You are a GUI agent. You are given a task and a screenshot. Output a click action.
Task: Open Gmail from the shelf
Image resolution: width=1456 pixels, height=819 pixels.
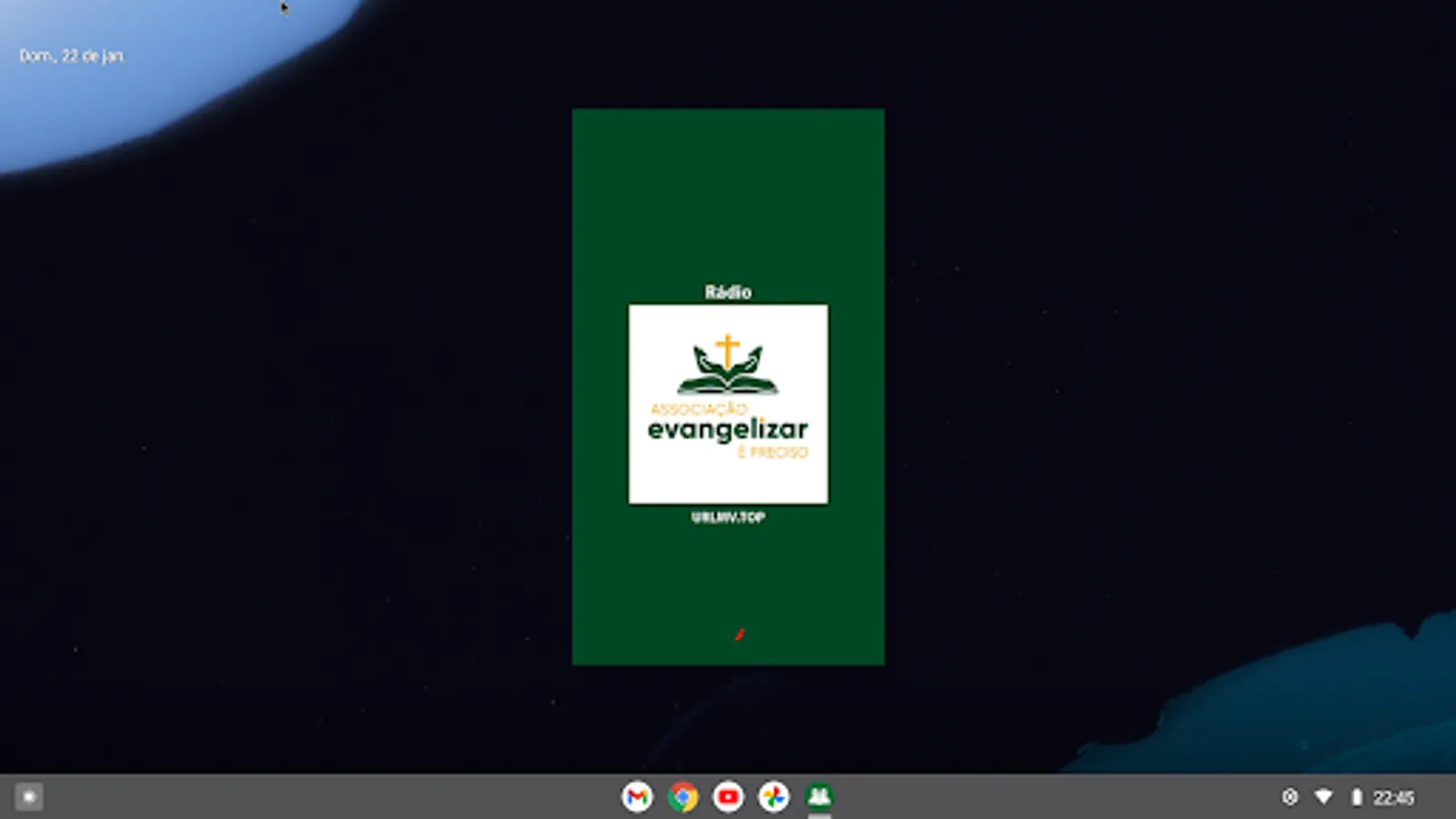point(637,797)
